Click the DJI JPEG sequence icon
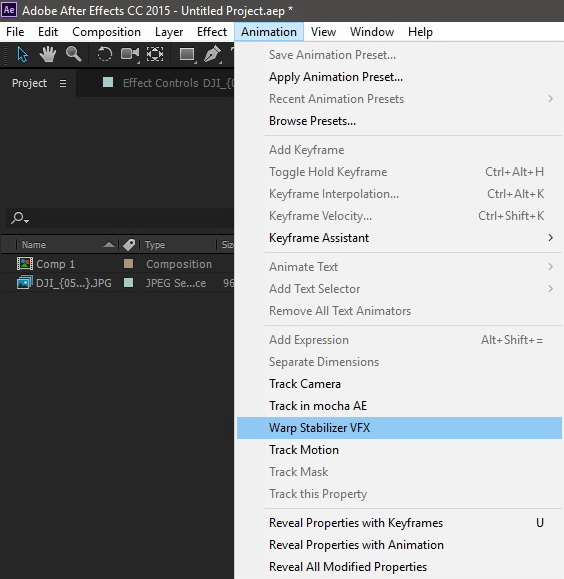Image resolution: width=564 pixels, height=579 pixels. point(25,283)
